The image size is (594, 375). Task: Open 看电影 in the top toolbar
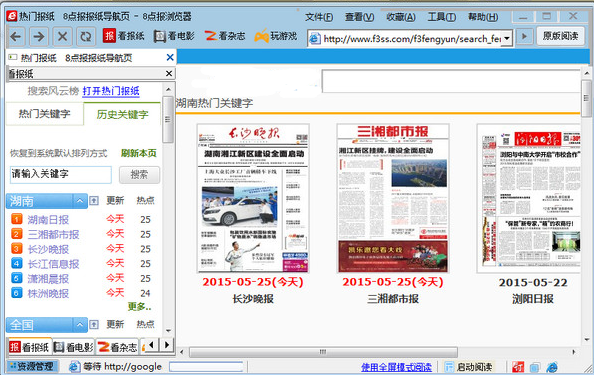(174, 36)
